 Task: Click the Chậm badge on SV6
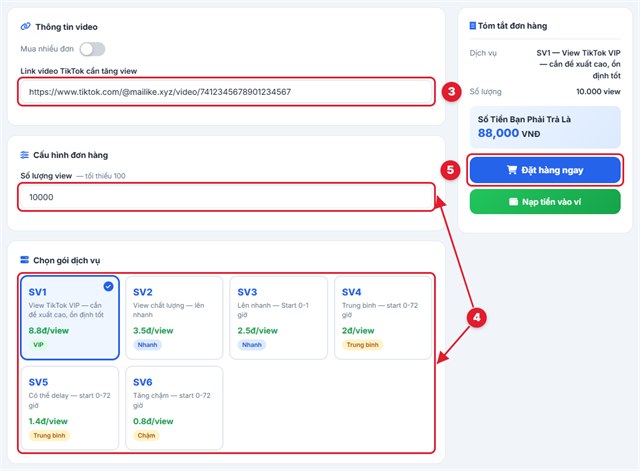click(146, 435)
